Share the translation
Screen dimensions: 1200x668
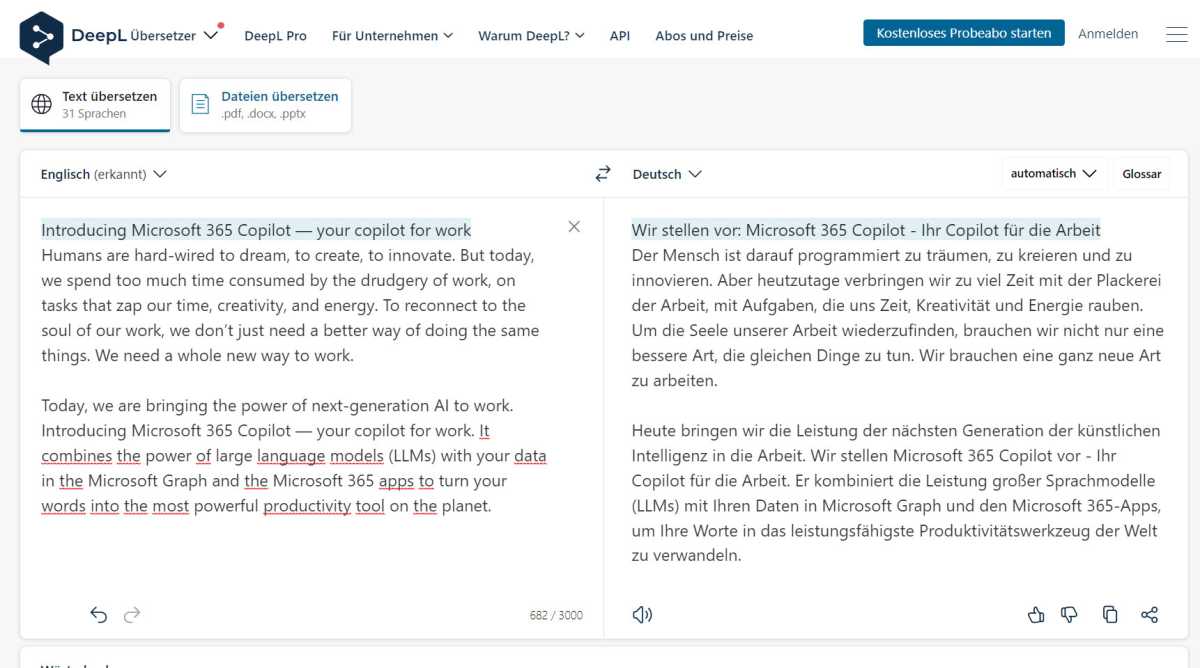coord(1149,615)
